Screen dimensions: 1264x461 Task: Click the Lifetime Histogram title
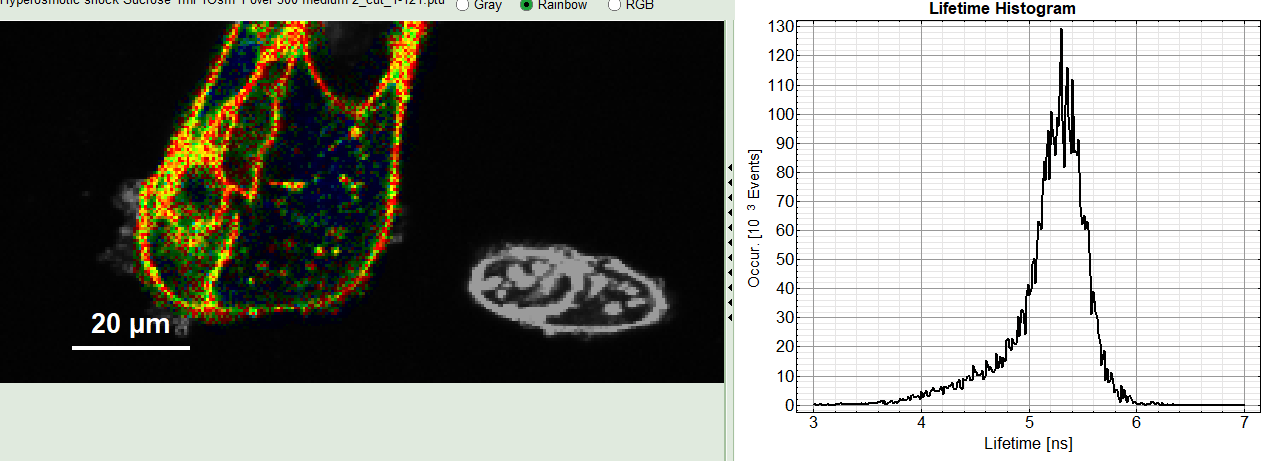coord(1000,8)
